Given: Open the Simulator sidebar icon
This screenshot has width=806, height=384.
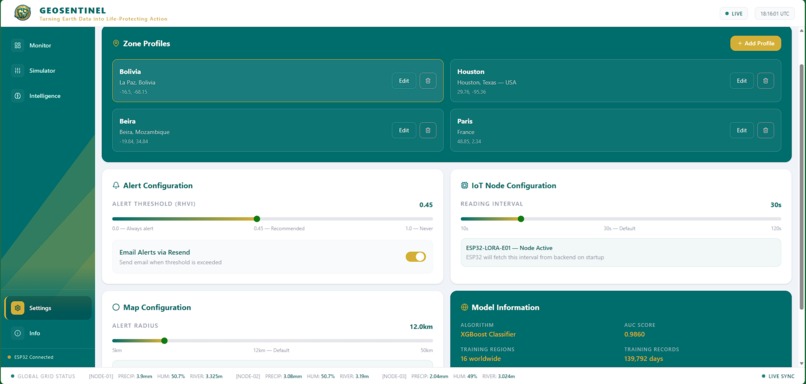Looking at the screenshot, I should point(18,70).
